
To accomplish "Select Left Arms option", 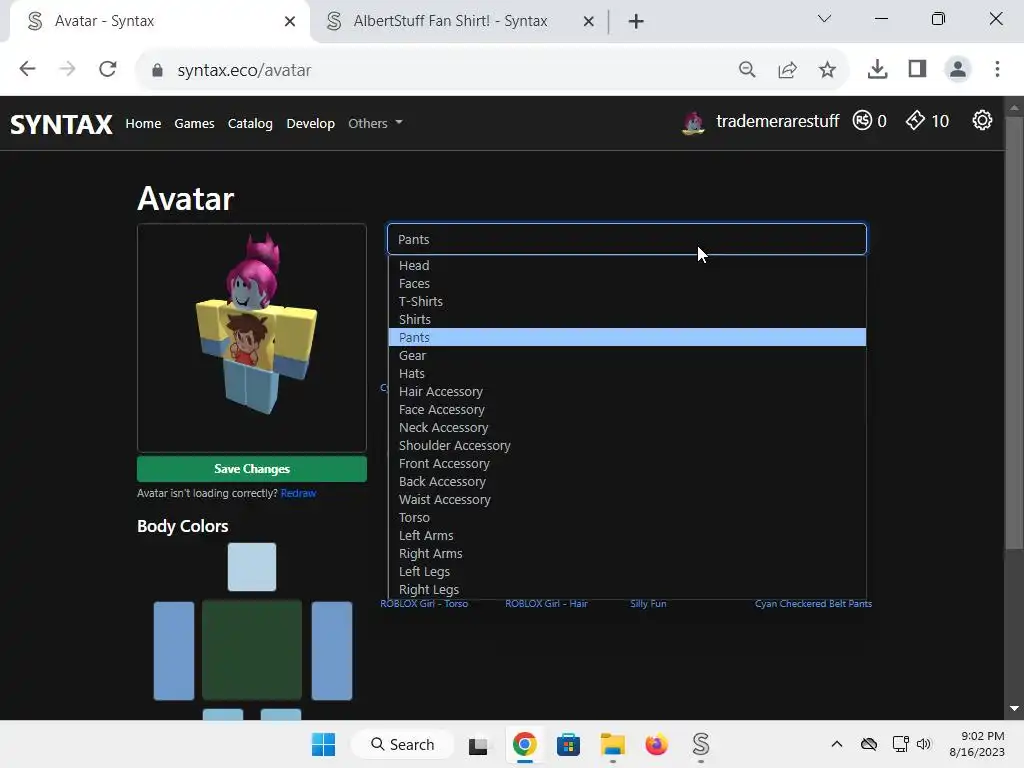I will pos(627,535).
